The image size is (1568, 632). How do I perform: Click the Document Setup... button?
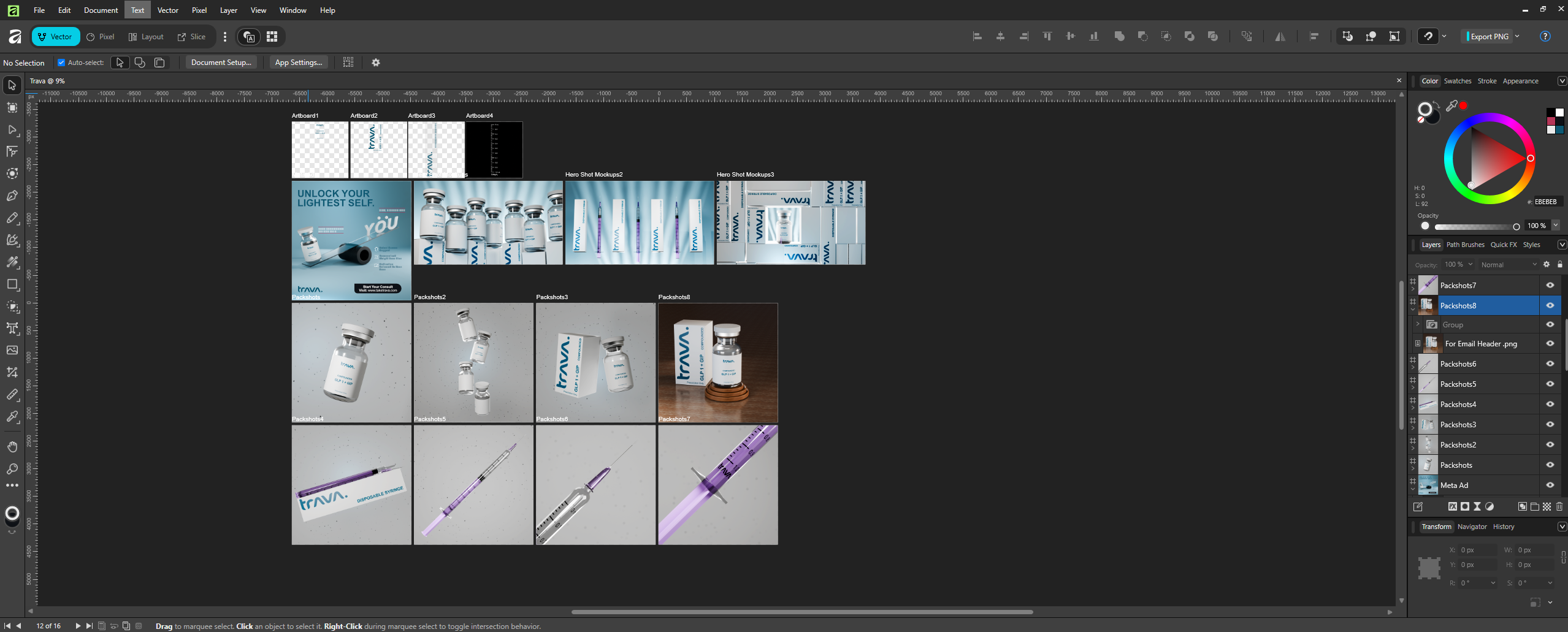pos(221,63)
